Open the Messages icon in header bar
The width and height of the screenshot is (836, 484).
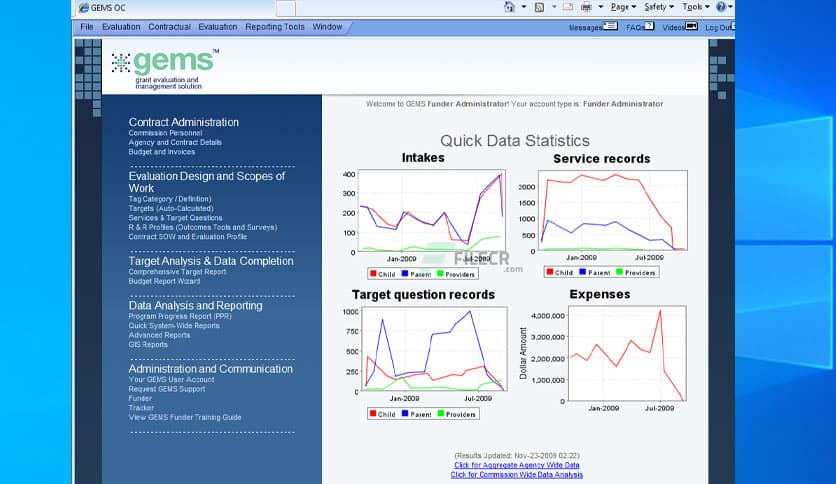click(609, 27)
